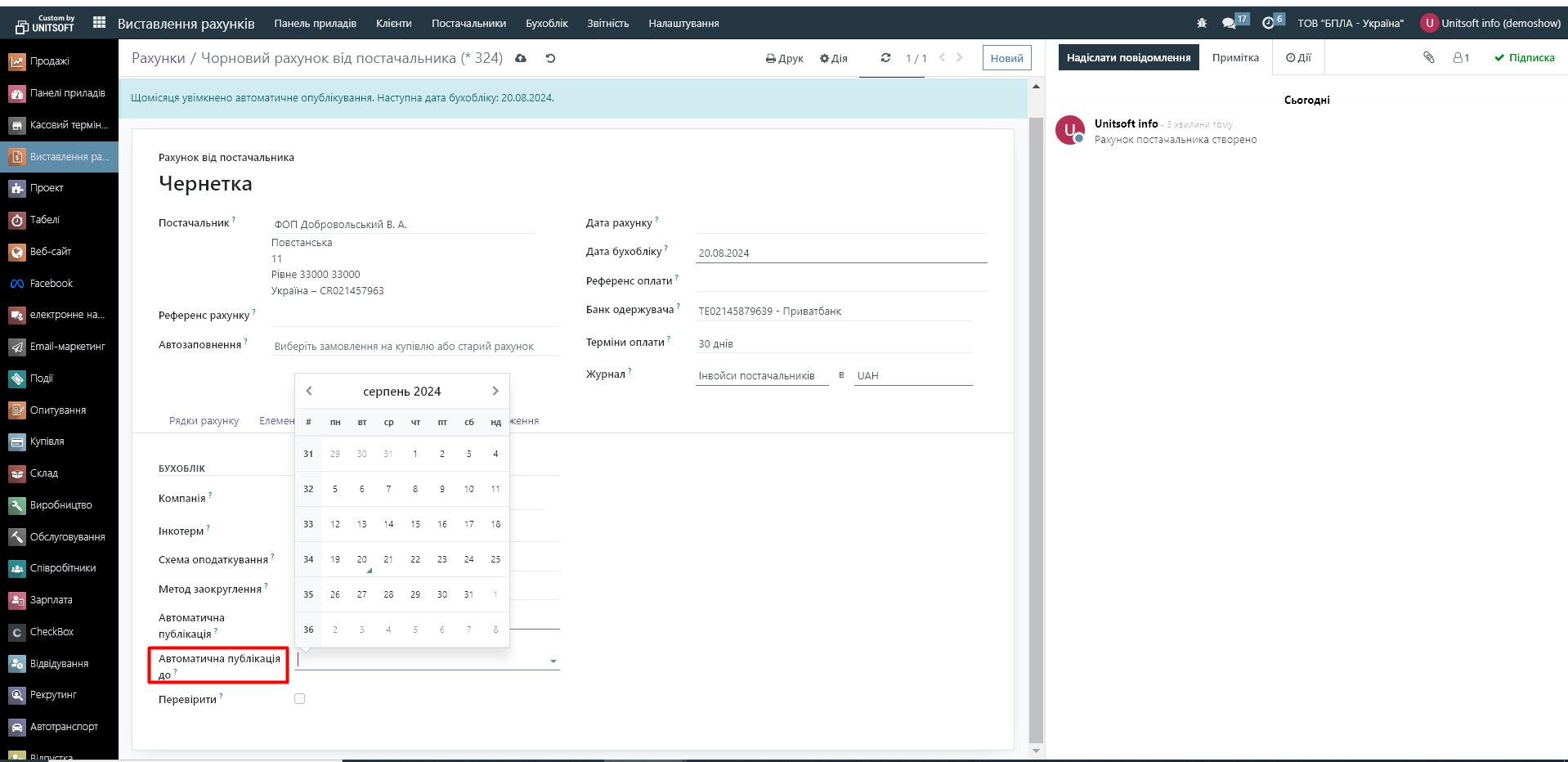Select 15 серпень in the calendar
The height and width of the screenshot is (762, 1568).
415,524
